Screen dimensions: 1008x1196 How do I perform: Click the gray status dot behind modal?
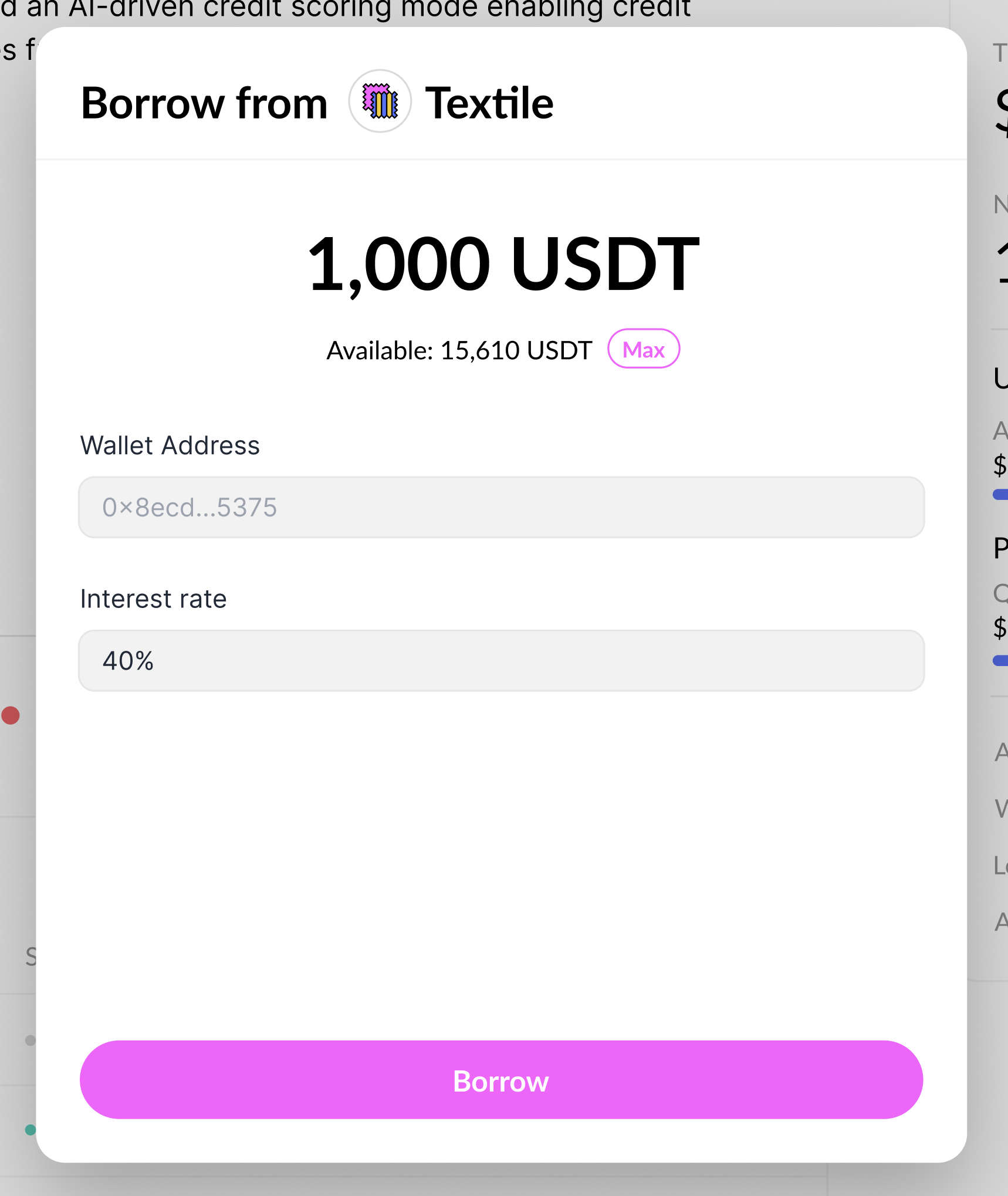(x=31, y=1040)
